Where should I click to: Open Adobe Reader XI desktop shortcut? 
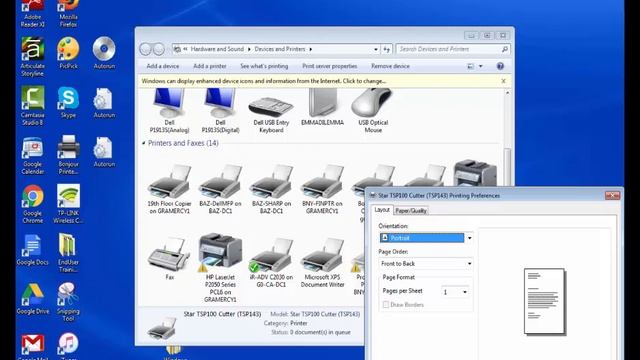pyautogui.click(x=33, y=13)
